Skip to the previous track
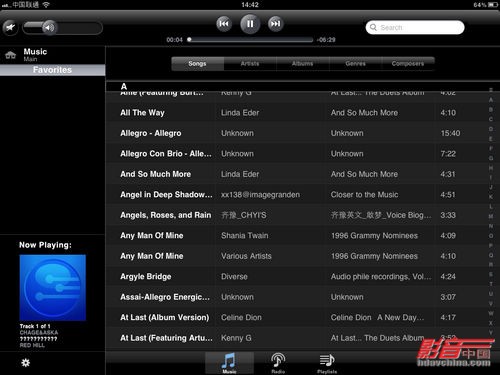 click(x=224, y=24)
